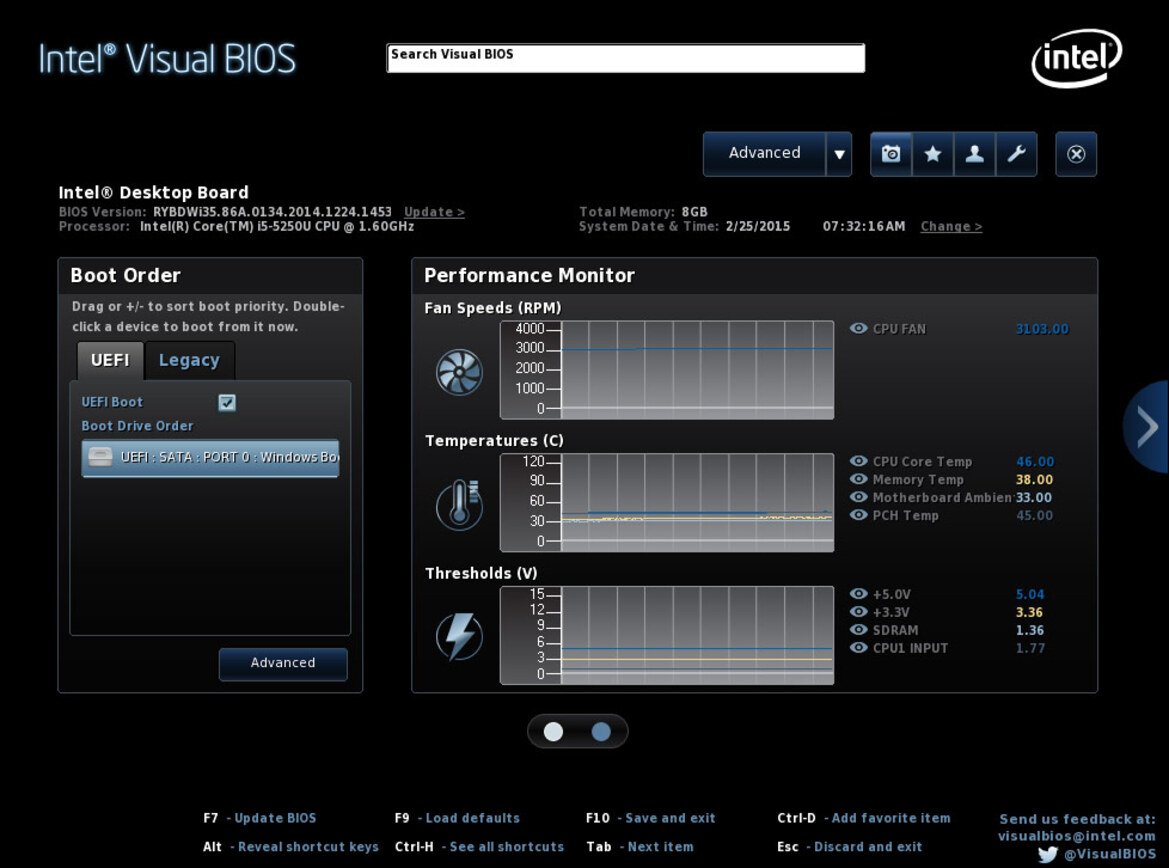Click the Twitter bird icon
The height and width of the screenshot is (868, 1169).
coord(1048,854)
